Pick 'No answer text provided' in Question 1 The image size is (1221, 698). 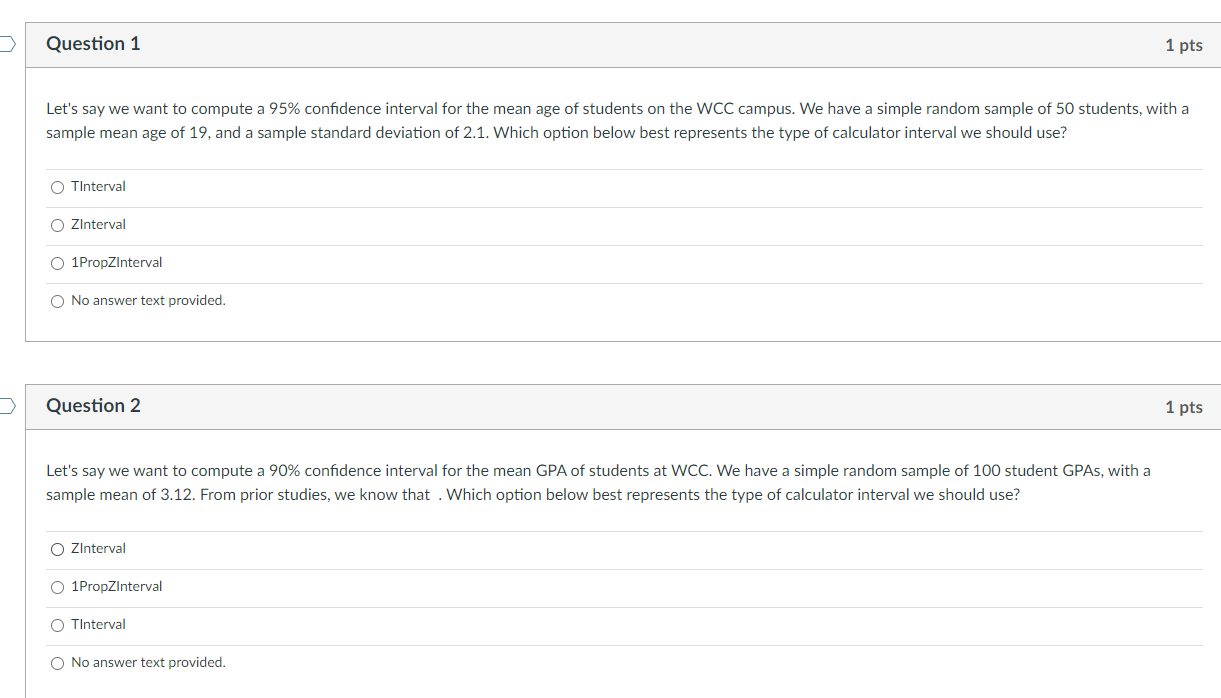tap(57, 301)
